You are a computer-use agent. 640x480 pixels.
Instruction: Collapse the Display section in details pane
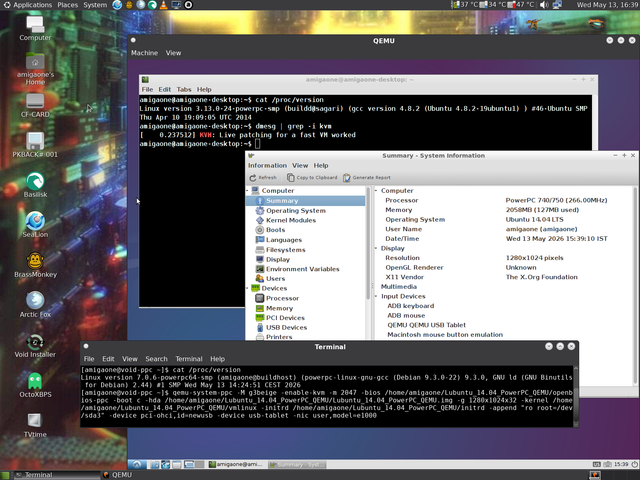click(376, 248)
